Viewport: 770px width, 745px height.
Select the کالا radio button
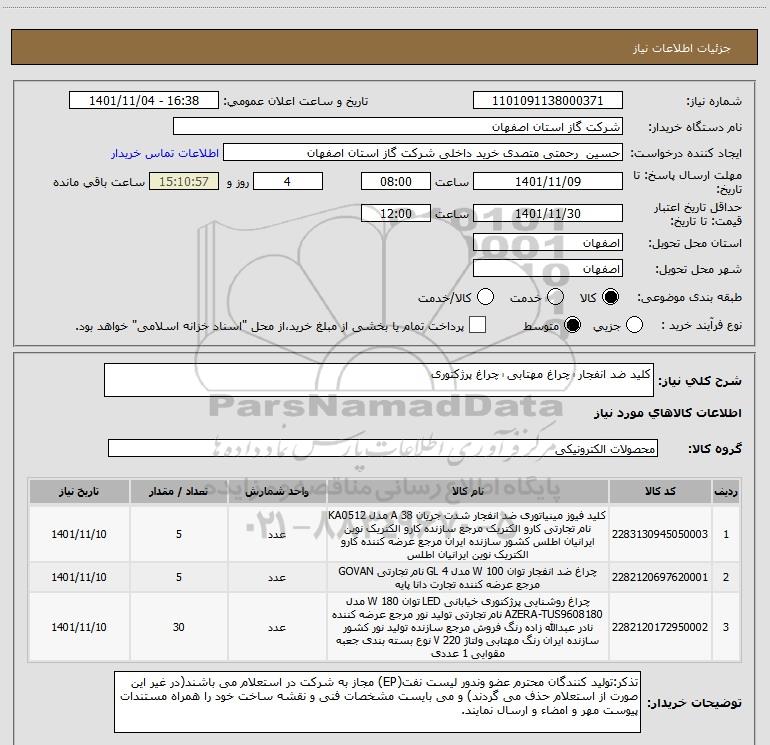[x=610, y=297]
